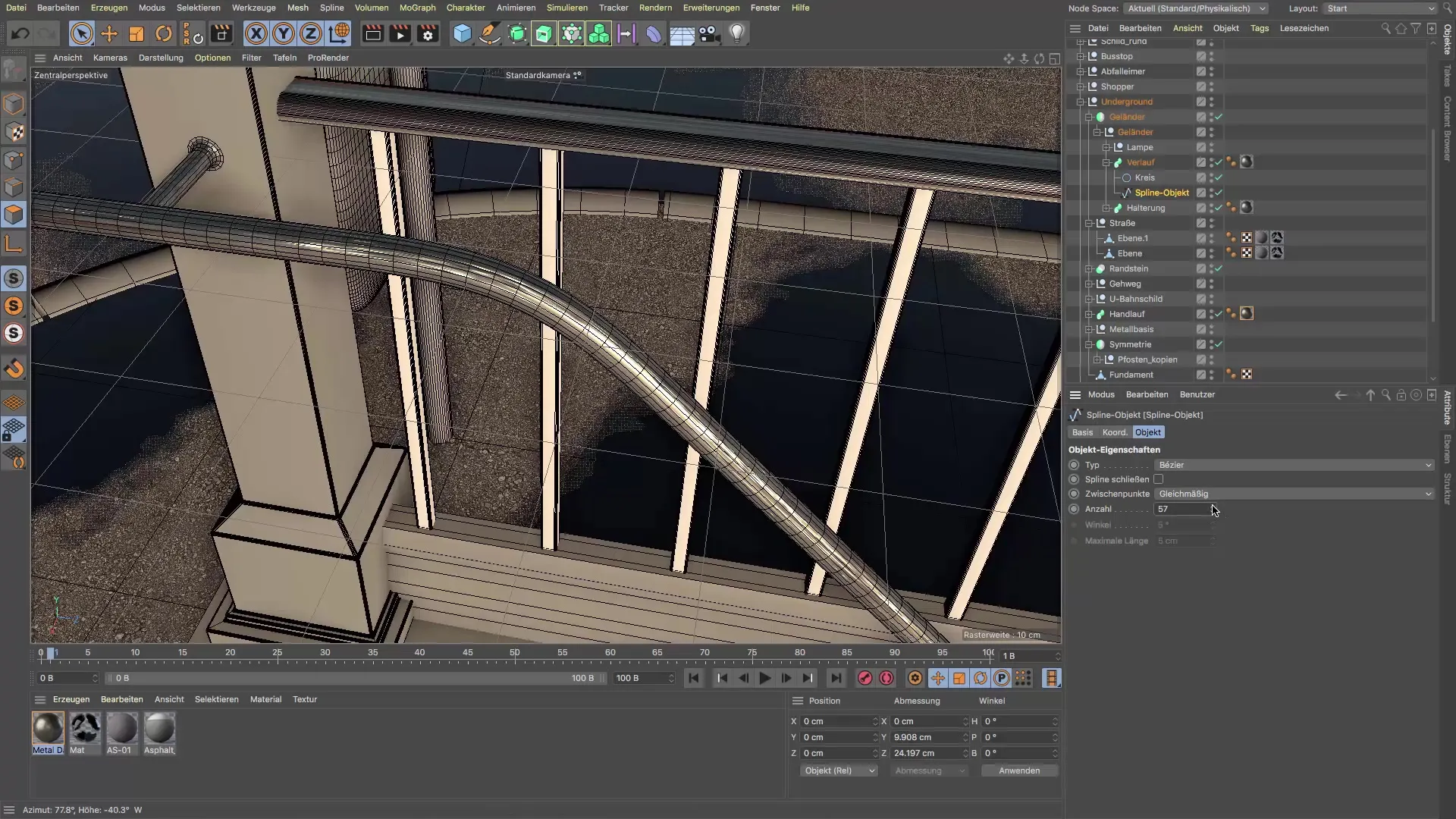
Task: Record active objects keyframe button
Action: [x=864, y=678]
